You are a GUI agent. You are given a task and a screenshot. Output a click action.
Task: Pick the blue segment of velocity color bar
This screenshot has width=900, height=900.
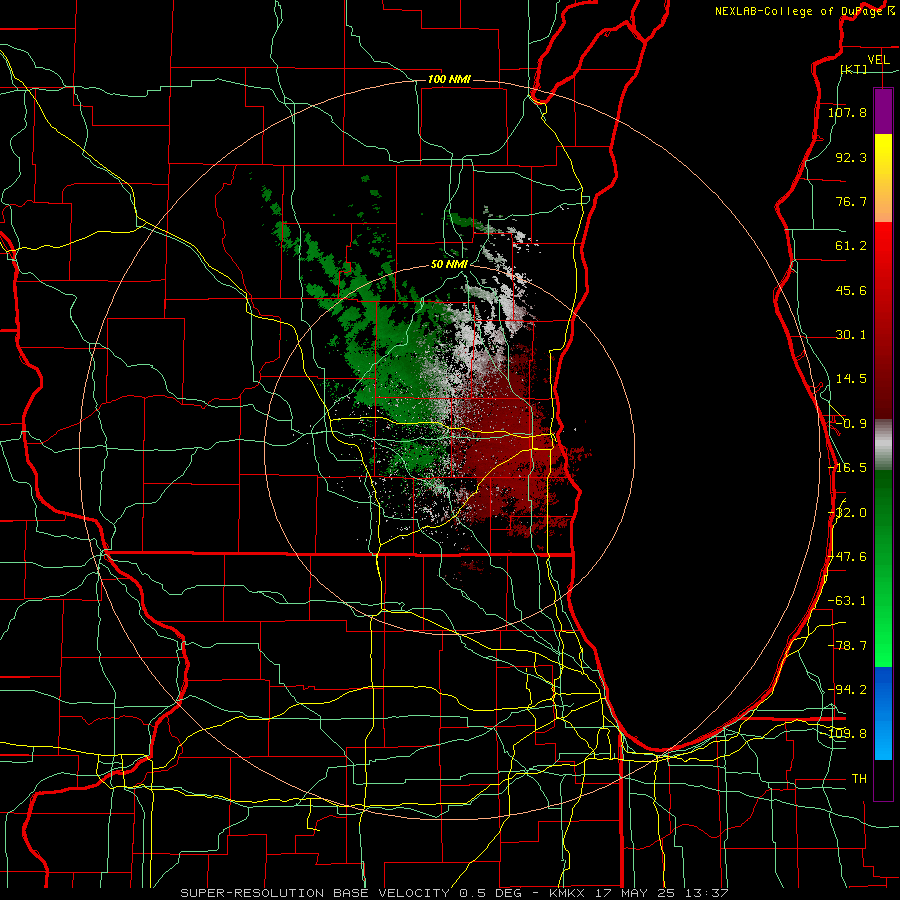pos(883,713)
